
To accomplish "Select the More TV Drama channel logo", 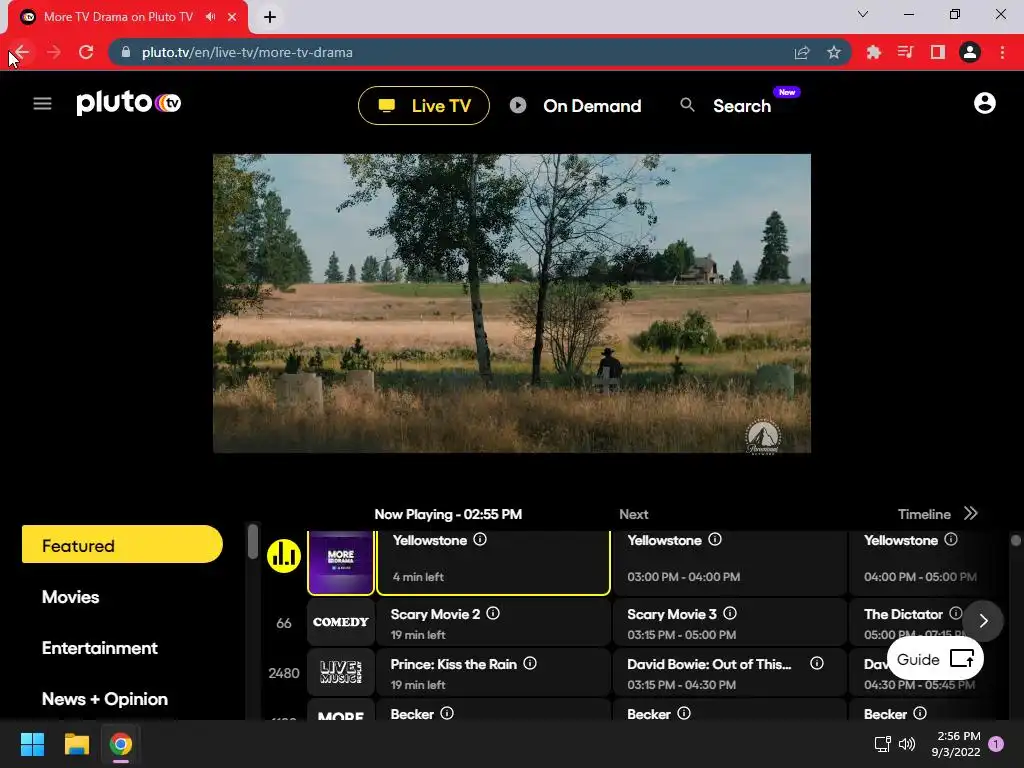I will coord(341,562).
